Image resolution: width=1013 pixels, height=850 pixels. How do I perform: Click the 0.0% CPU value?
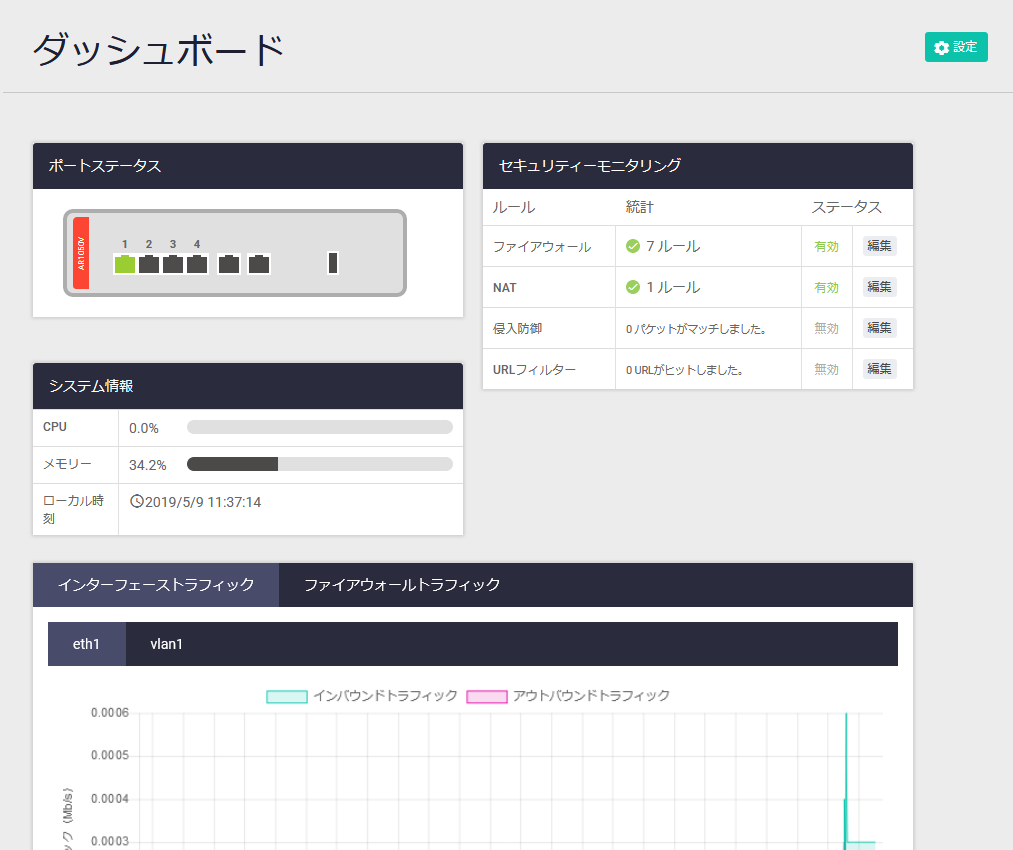point(143,428)
